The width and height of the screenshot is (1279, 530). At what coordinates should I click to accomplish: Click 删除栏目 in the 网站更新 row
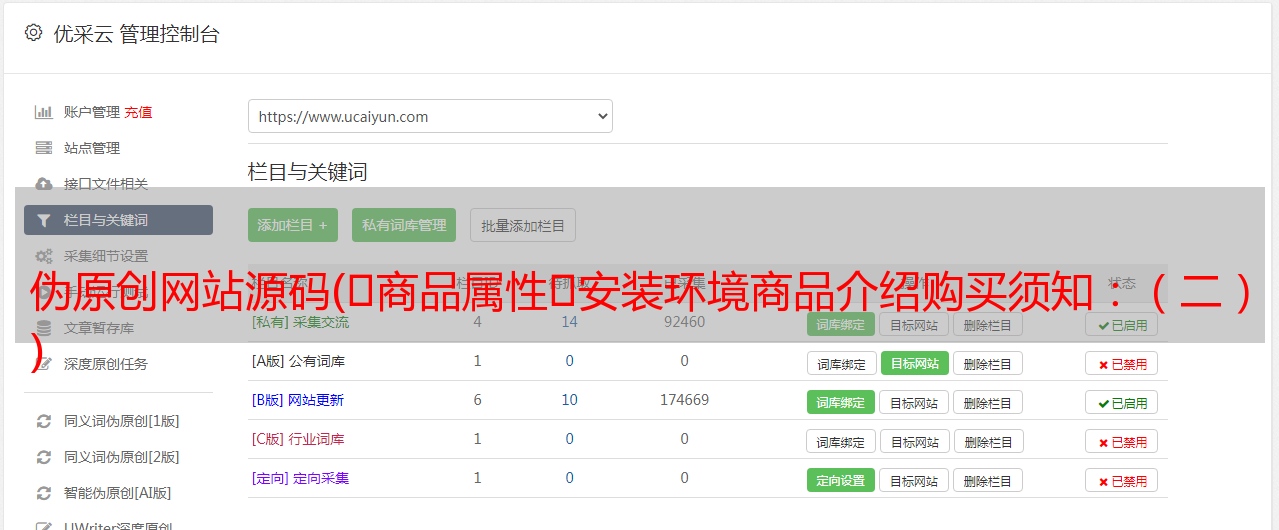(x=988, y=403)
